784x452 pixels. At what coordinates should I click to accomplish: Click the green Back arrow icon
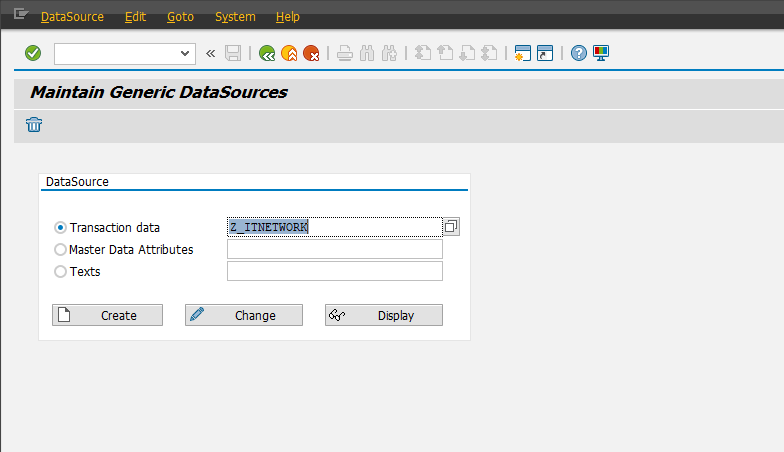pyautogui.click(x=266, y=53)
